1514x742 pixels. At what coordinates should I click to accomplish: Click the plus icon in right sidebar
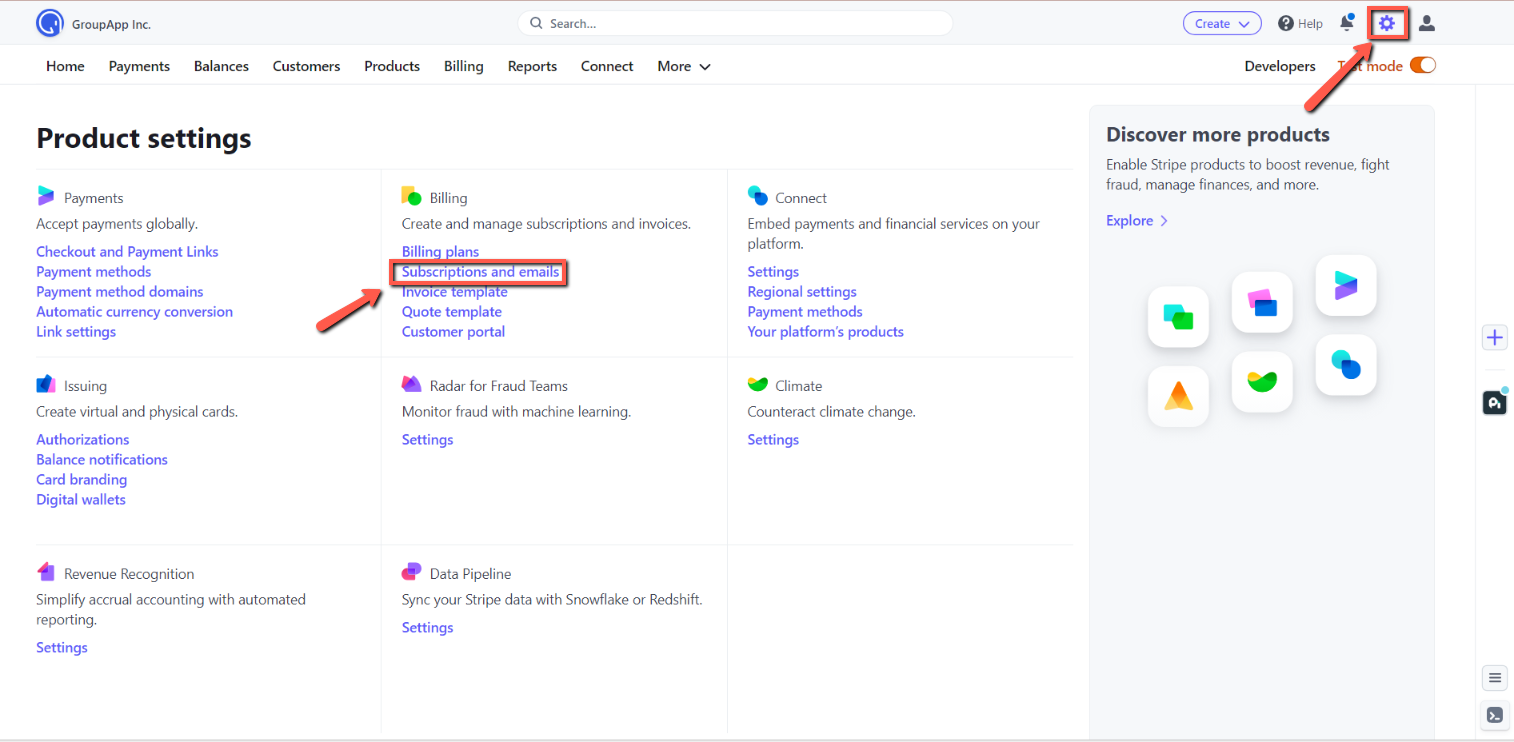(x=1494, y=337)
